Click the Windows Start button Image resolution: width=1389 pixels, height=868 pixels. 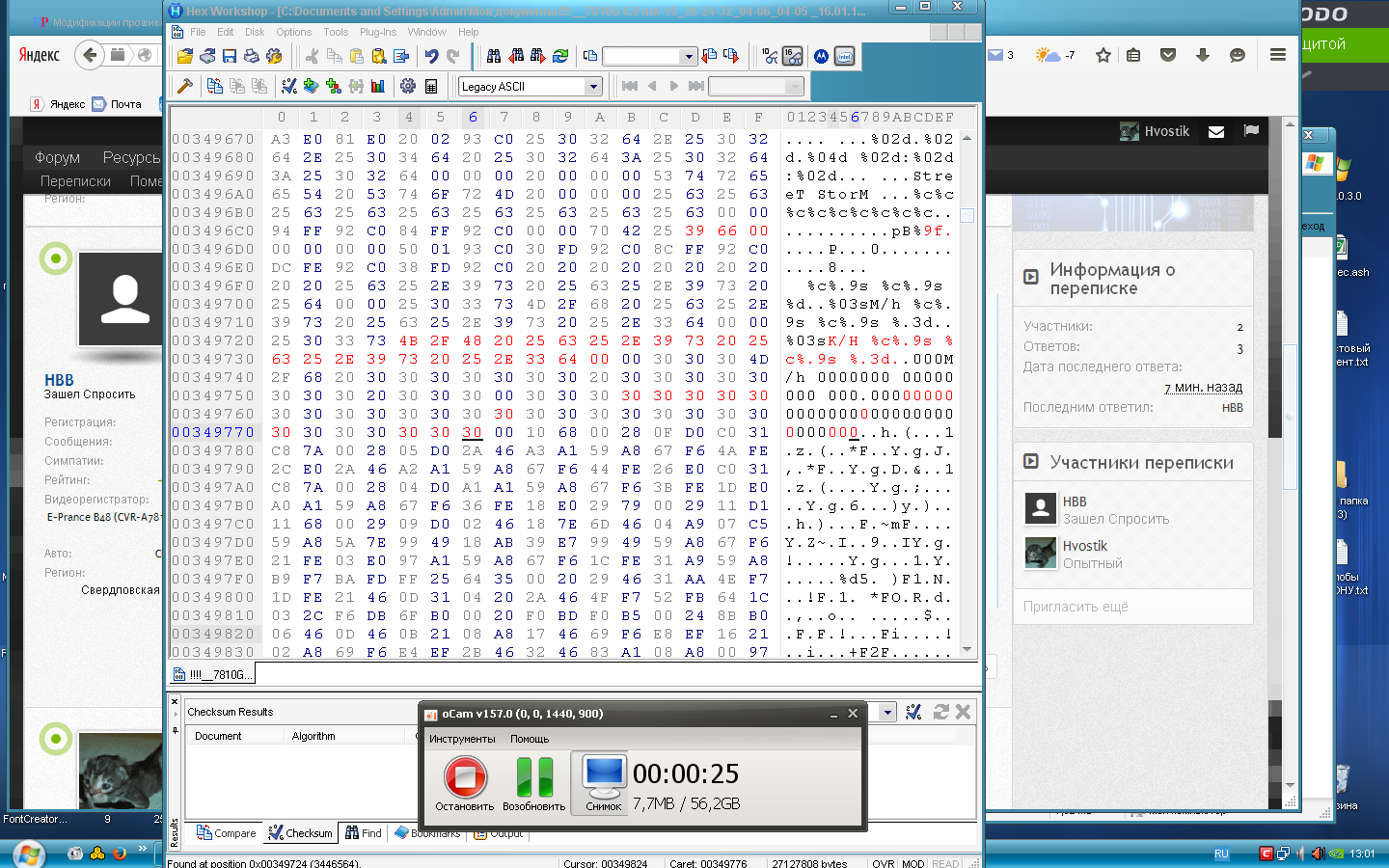(x=27, y=854)
